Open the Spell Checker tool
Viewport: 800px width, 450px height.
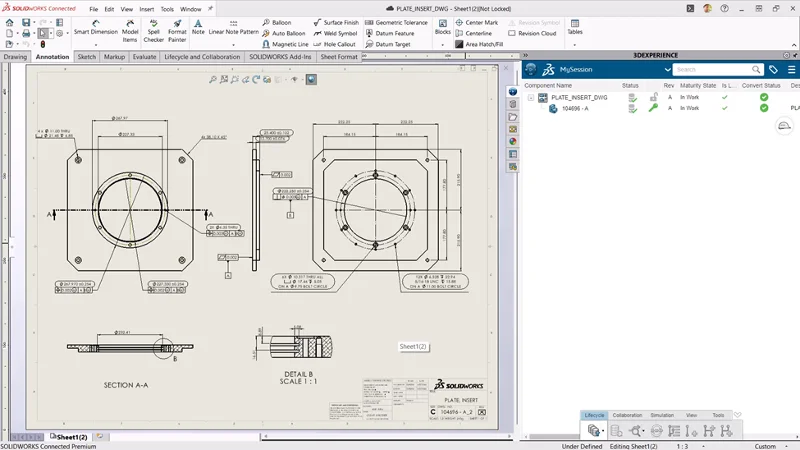[153, 27]
